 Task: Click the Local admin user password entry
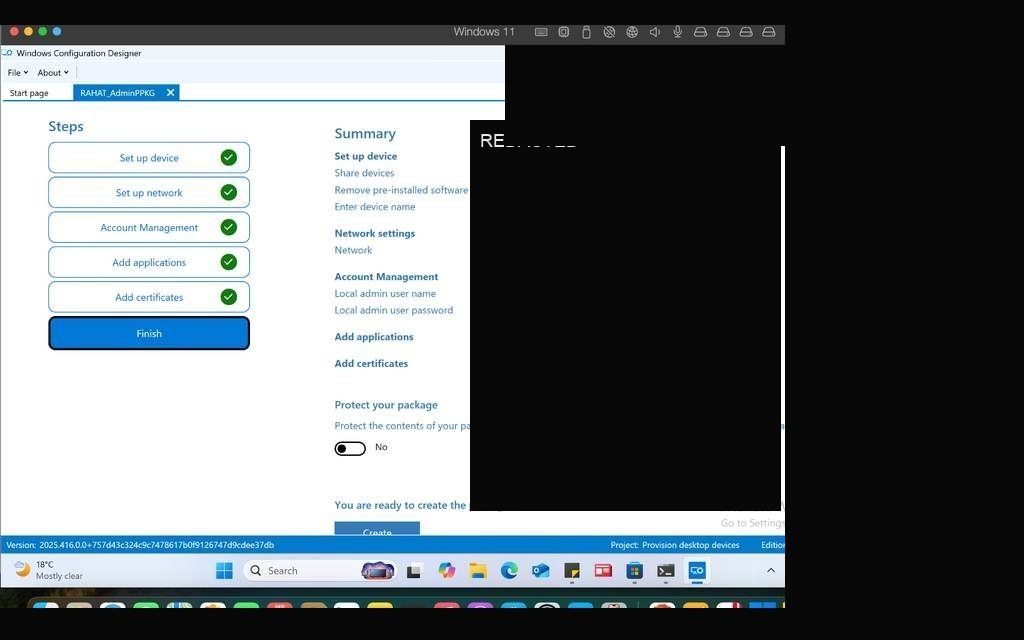pyautogui.click(x=394, y=310)
